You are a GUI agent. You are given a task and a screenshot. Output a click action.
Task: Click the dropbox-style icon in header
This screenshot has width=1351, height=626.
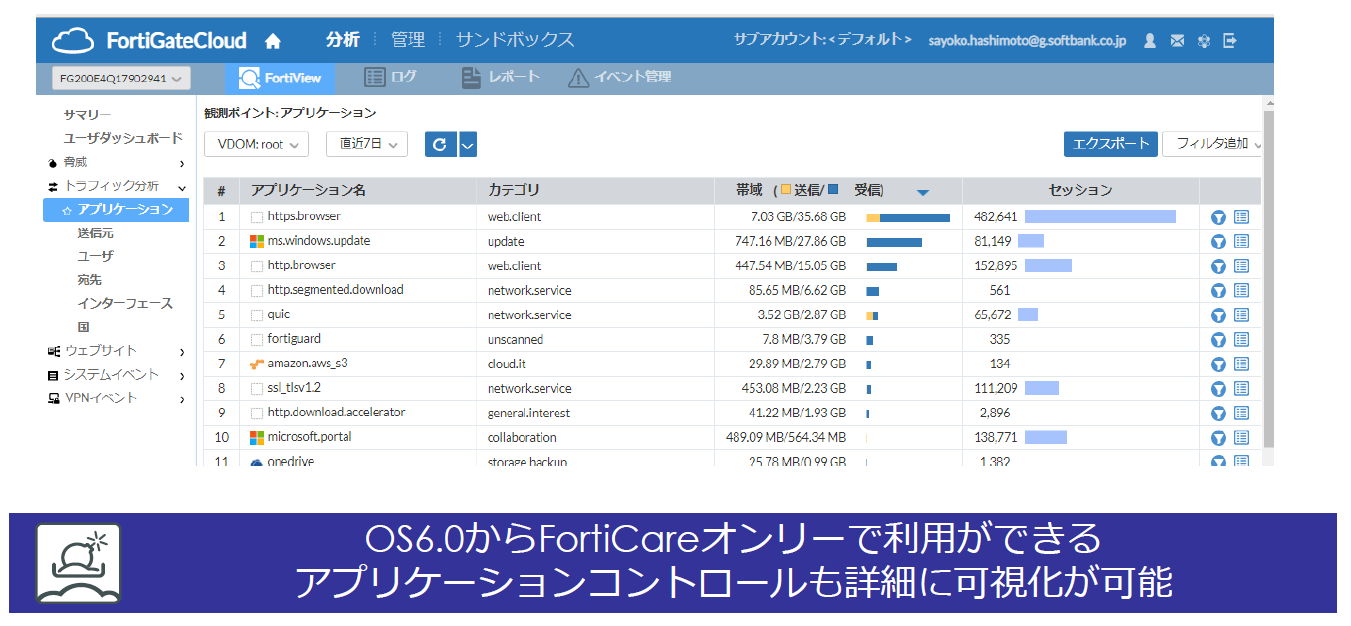tap(1204, 41)
